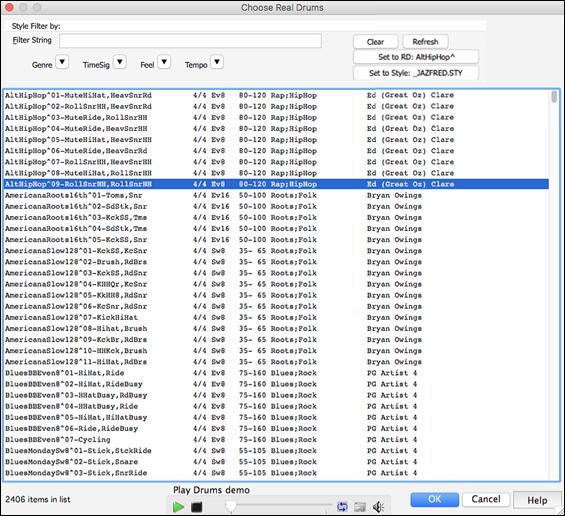
Task: Play the drums demo with green arrow
Action: pyautogui.click(x=178, y=507)
